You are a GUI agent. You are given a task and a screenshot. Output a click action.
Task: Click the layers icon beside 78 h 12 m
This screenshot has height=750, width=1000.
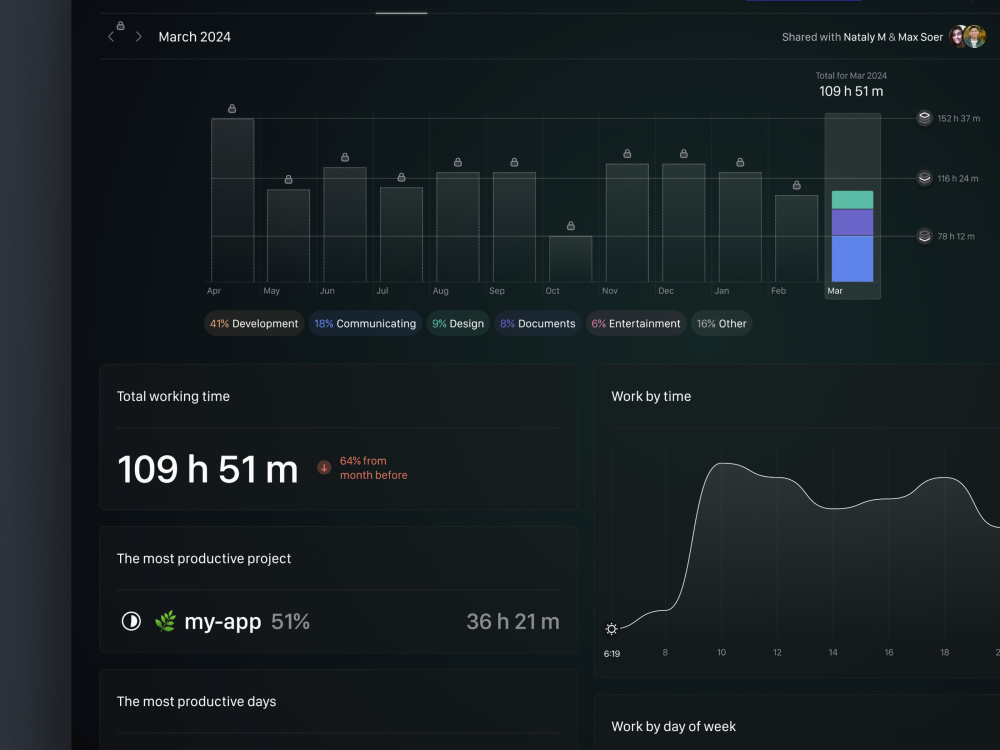click(x=924, y=236)
